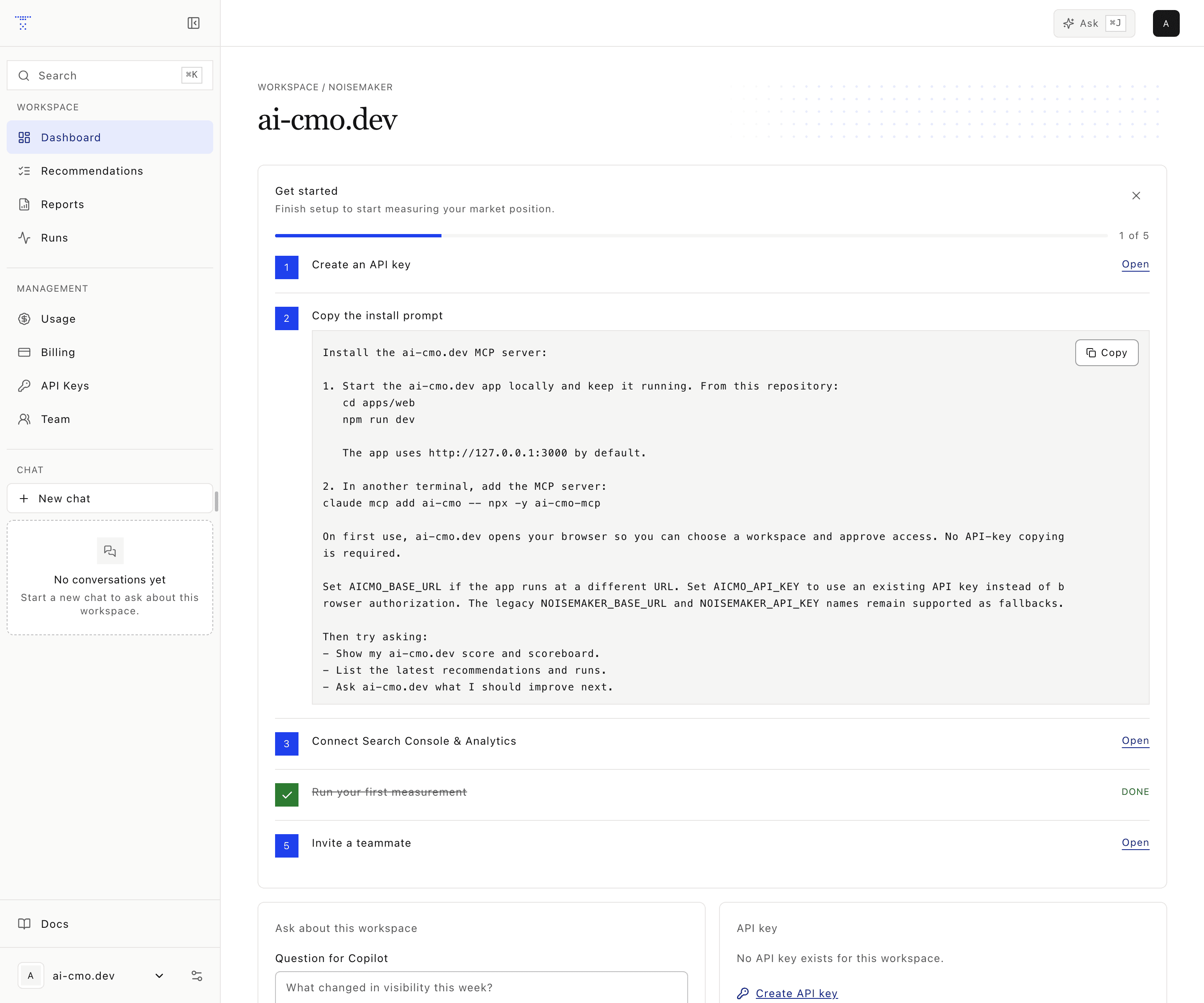This screenshot has height=1003, width=1204.
Task: Expand the ai-cmo.dev workspace switcher chevron
Action: click(159, 976)
